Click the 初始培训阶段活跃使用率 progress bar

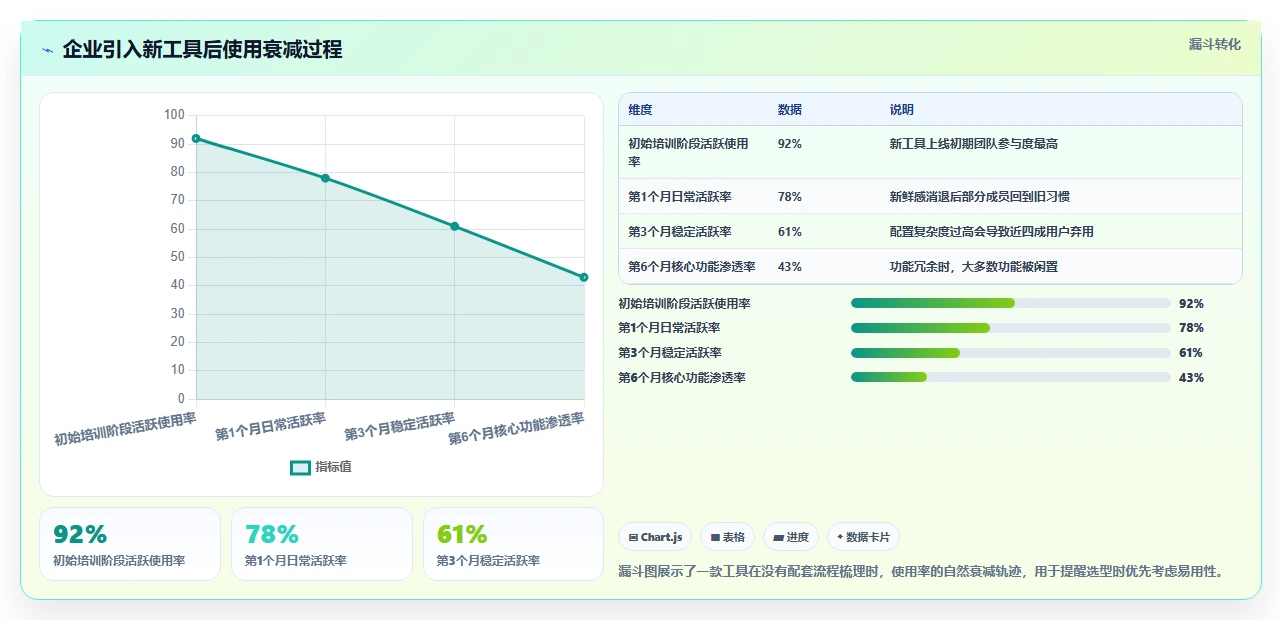(1010, 303)
